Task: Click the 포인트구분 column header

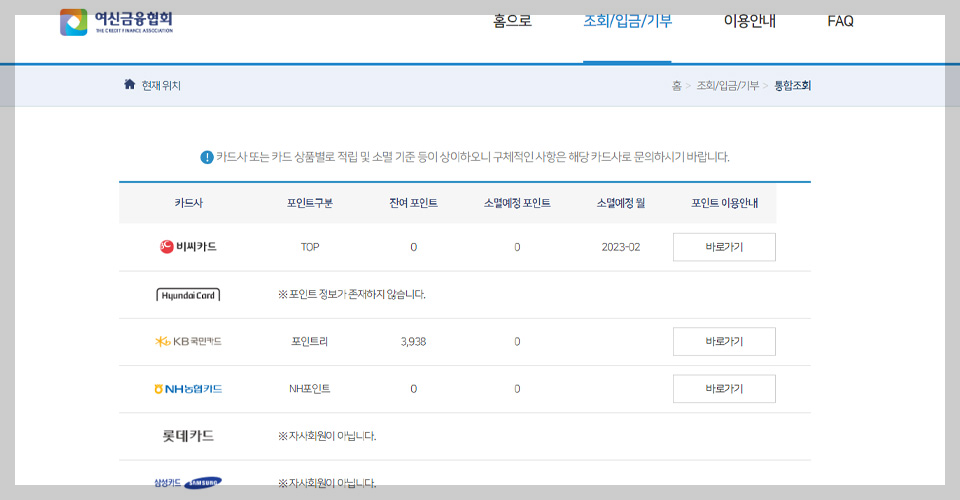Action: pyautogui.click(x=310, y=203)
